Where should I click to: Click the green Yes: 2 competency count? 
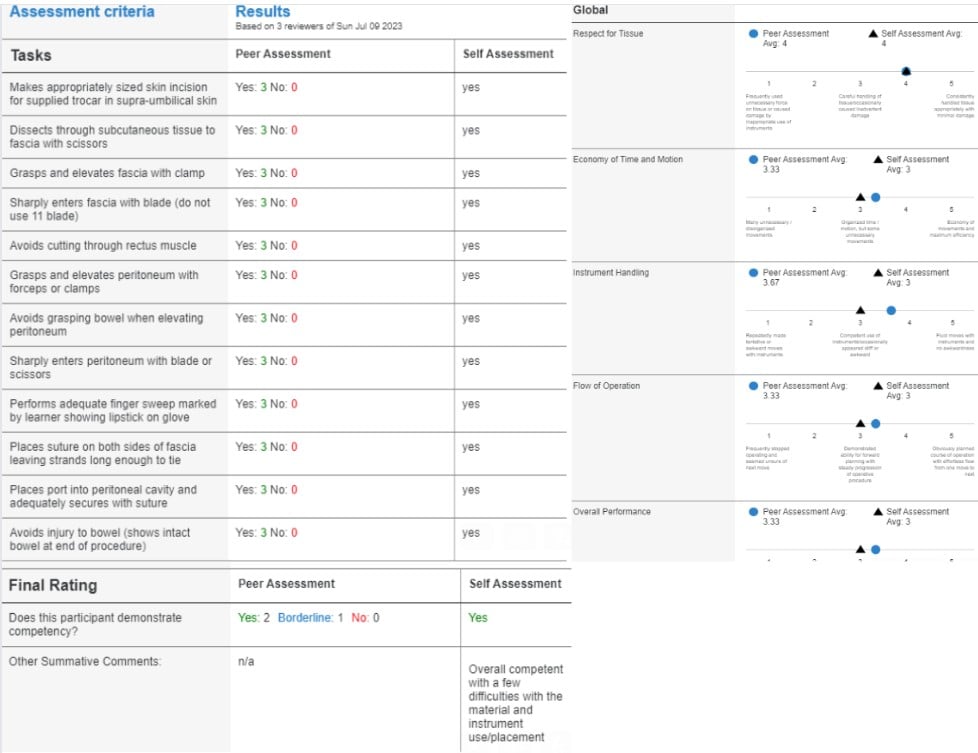(x=254, y=618)
